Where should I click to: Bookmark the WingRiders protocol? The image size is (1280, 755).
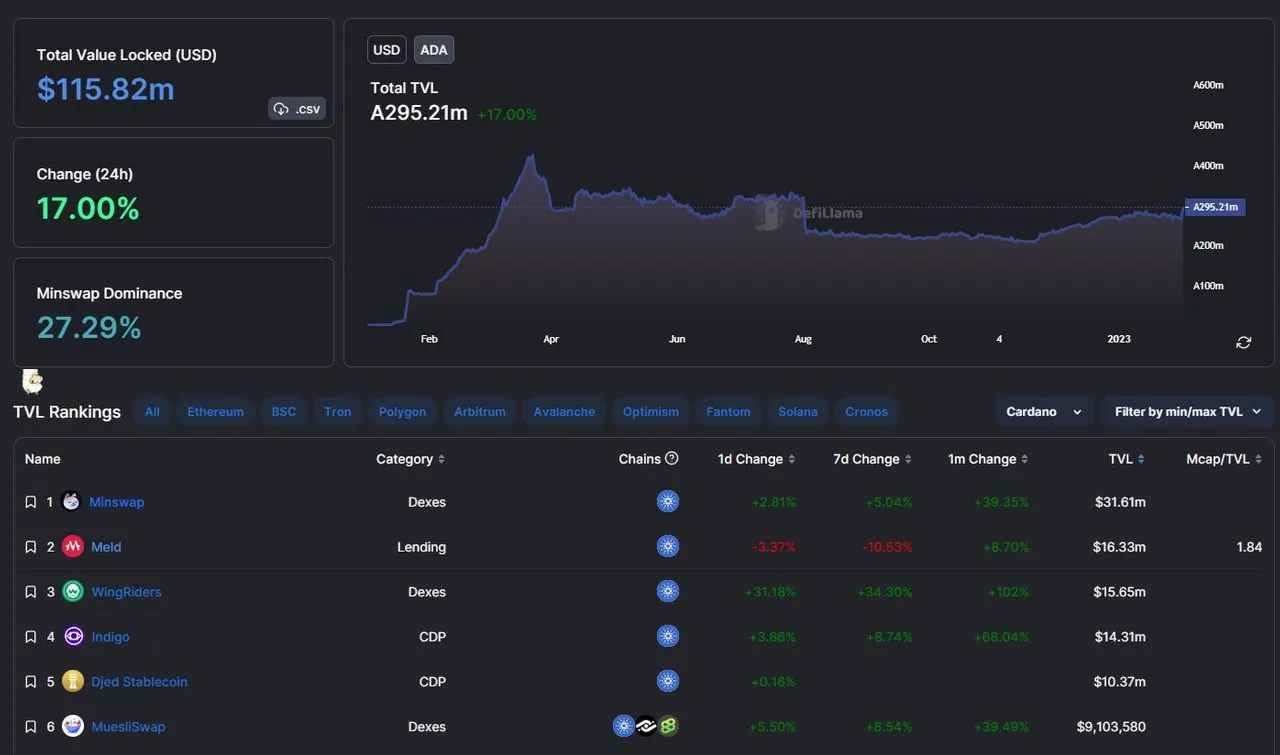30,592
